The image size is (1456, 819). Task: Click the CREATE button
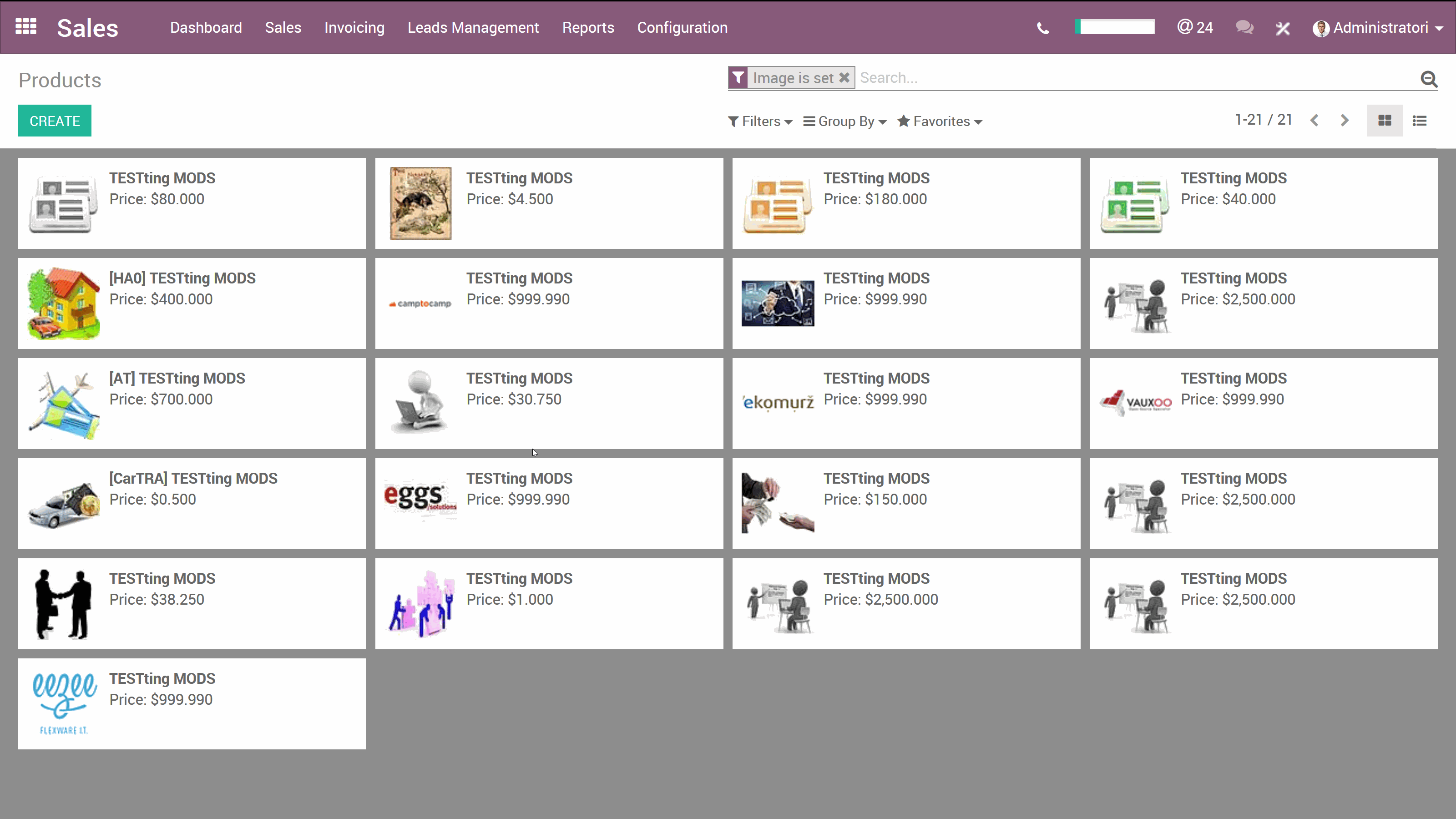click(54, 121)
